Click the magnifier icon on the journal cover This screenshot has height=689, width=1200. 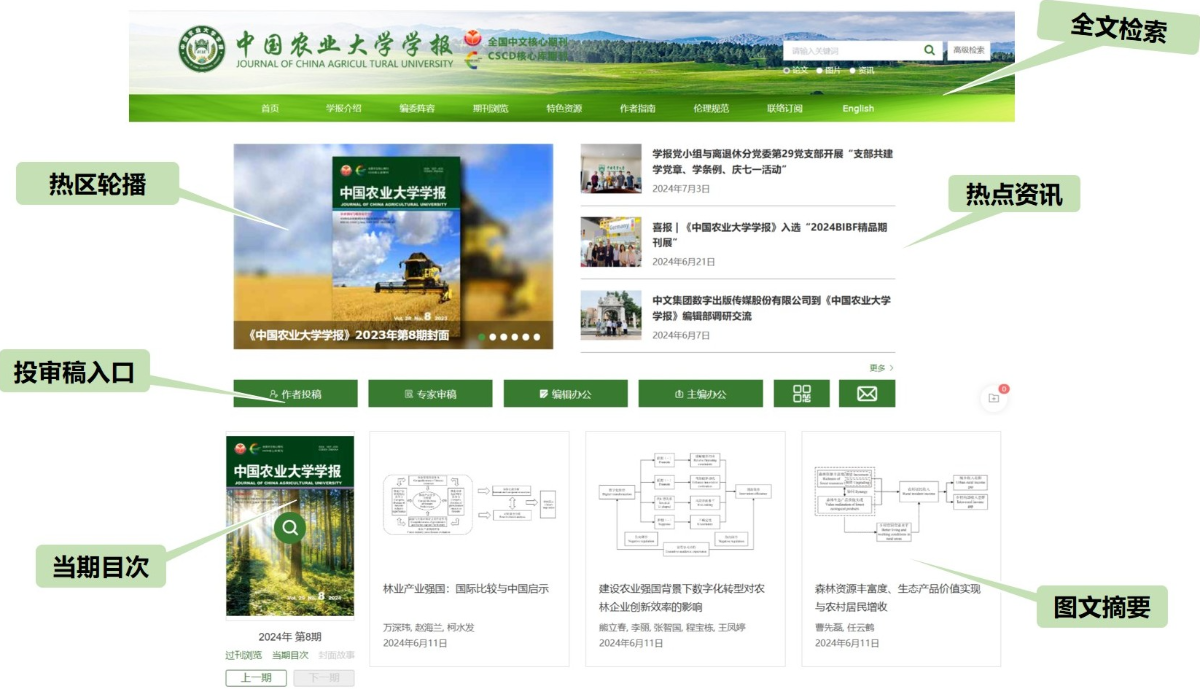[x=290, y=527]
